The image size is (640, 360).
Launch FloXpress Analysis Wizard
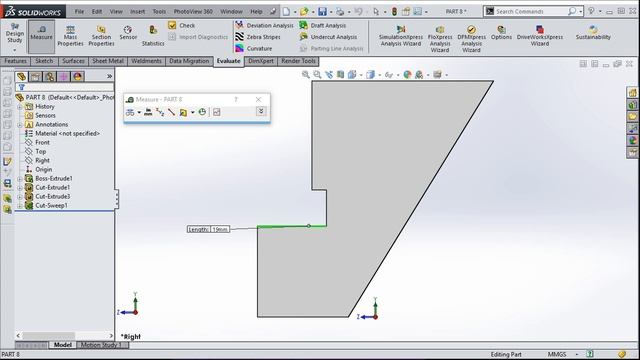[440, 39]
